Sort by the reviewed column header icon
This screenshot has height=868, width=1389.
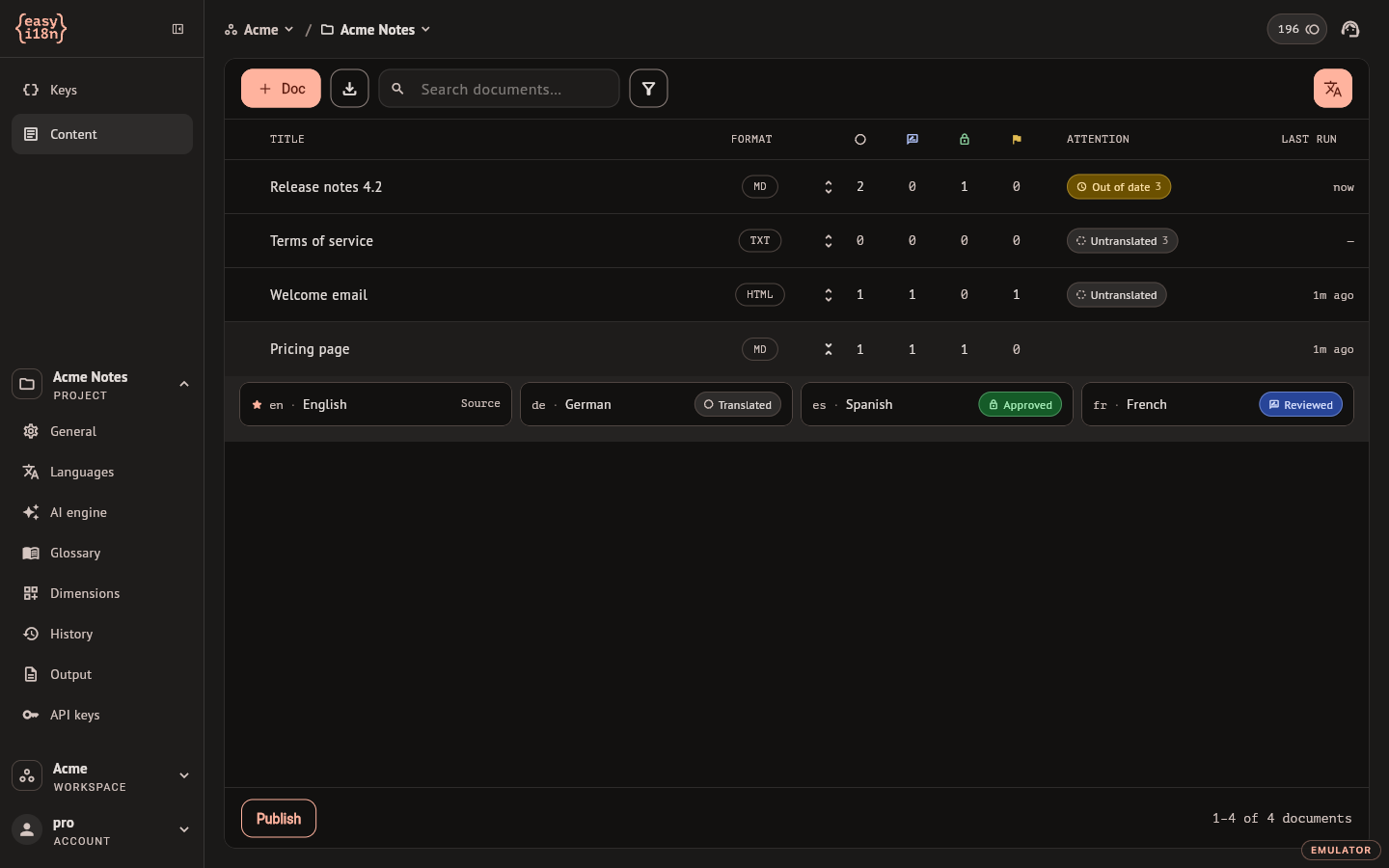[912, 139]
